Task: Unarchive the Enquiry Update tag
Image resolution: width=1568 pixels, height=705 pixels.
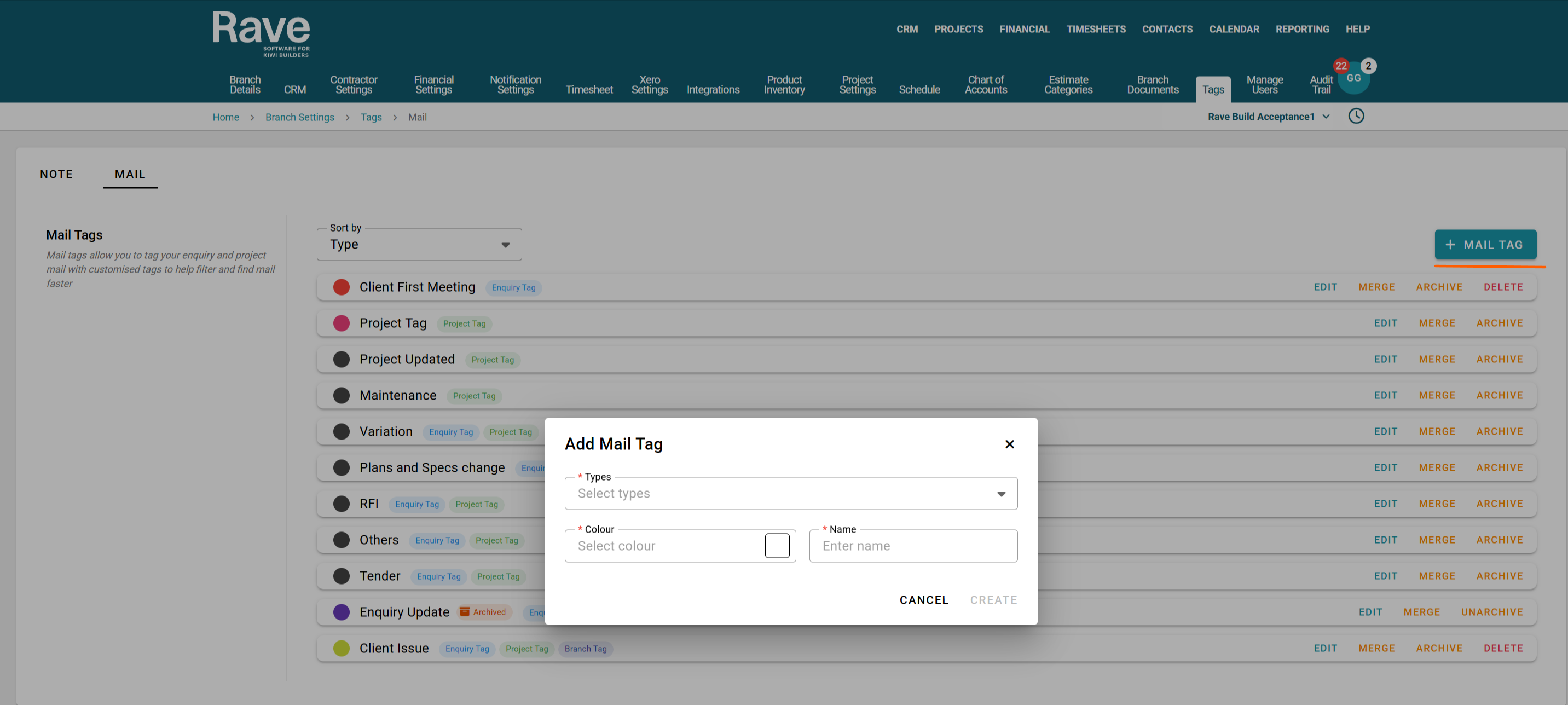Action: pos(1491,612)
